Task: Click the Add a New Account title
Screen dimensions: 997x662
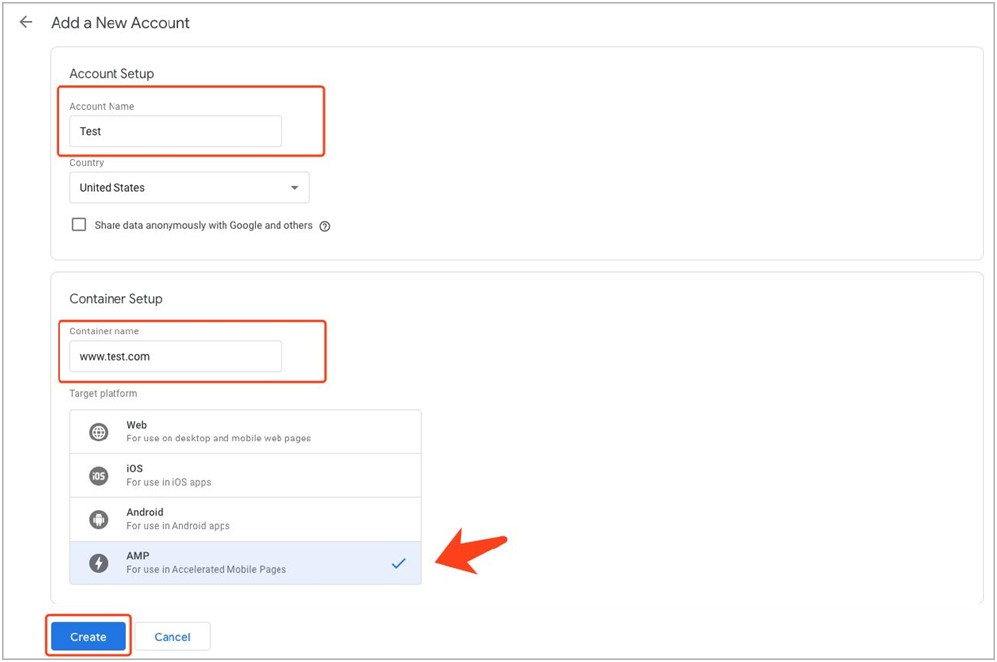Action: pyautogui.click(x=120, y=22)
